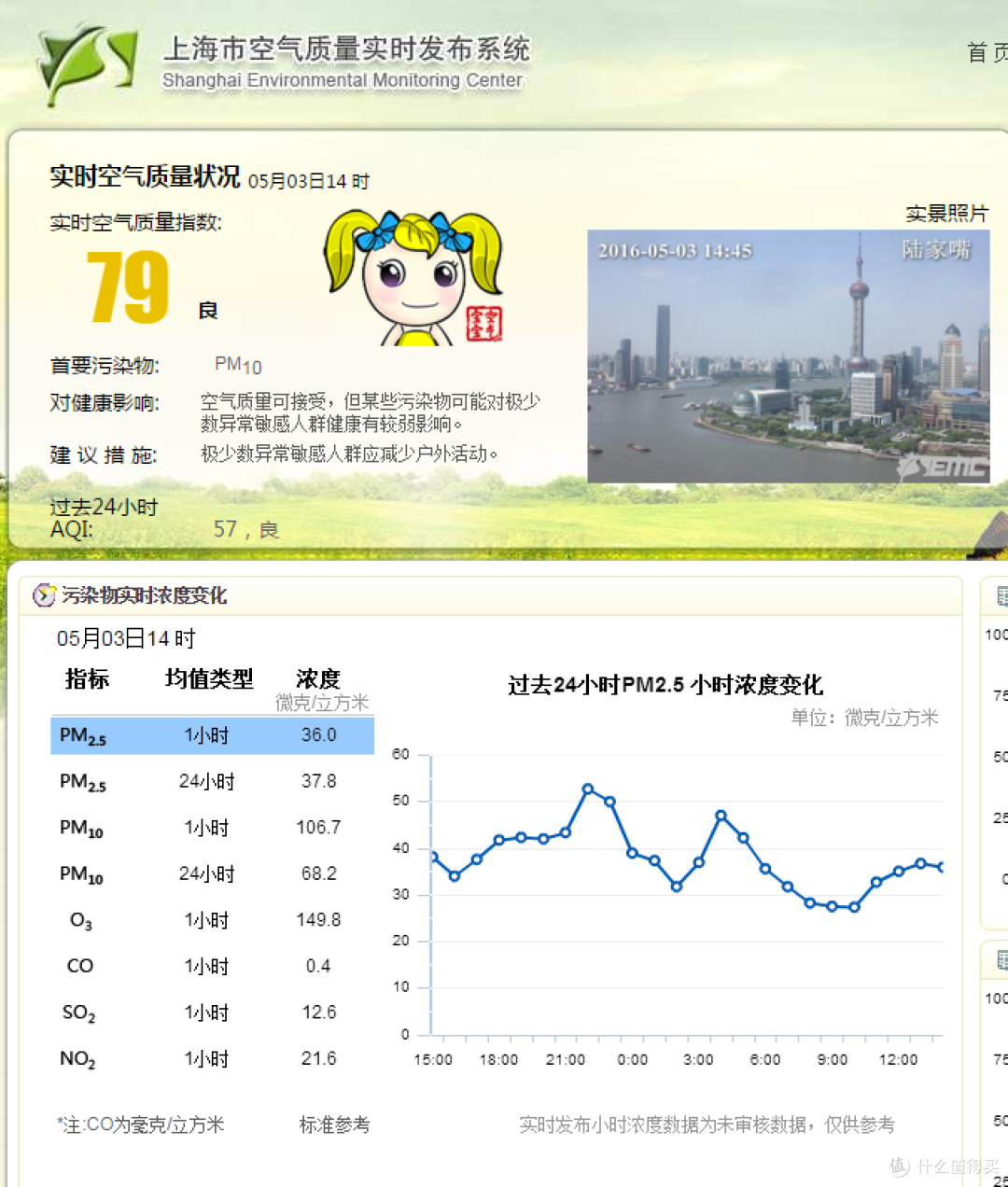Select the NO2 1小时 row

coord(212,1058)
